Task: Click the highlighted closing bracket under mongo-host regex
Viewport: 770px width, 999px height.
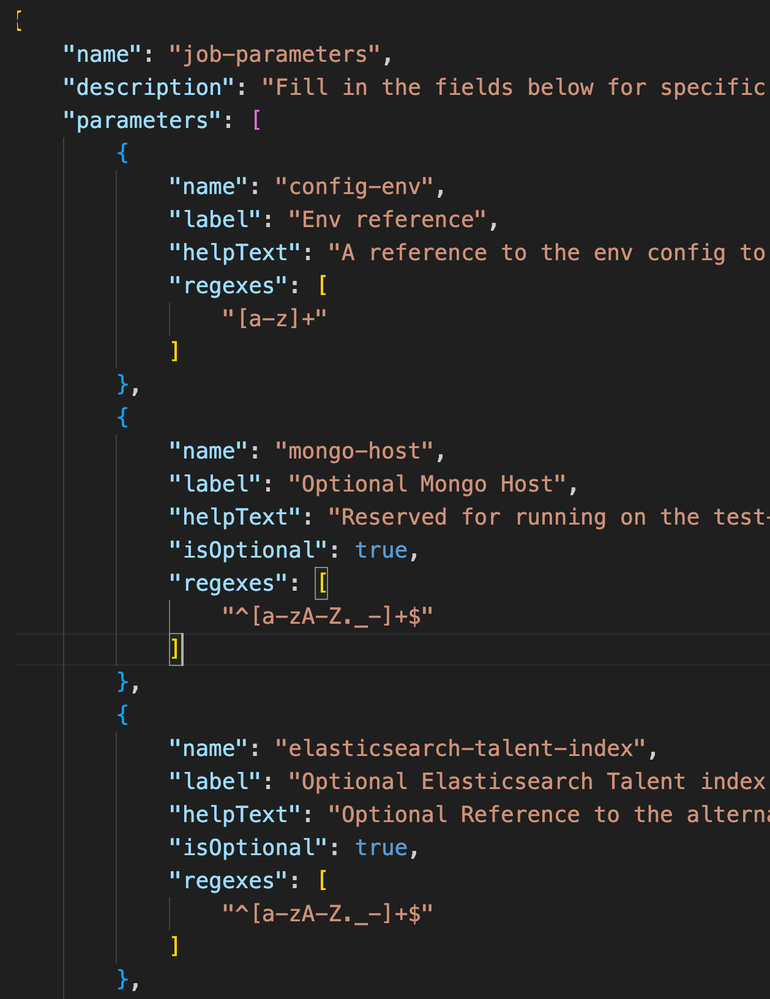Action: point(176,650)
